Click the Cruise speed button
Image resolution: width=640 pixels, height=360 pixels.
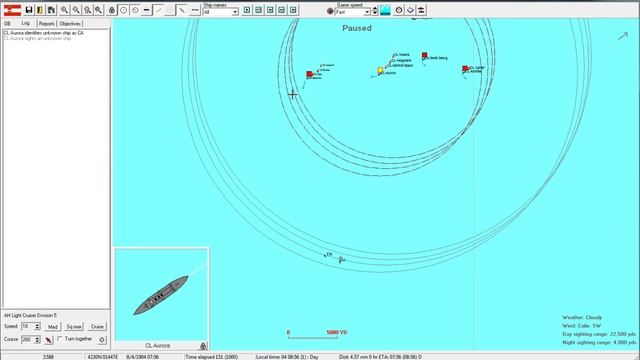tap(97, 327)
